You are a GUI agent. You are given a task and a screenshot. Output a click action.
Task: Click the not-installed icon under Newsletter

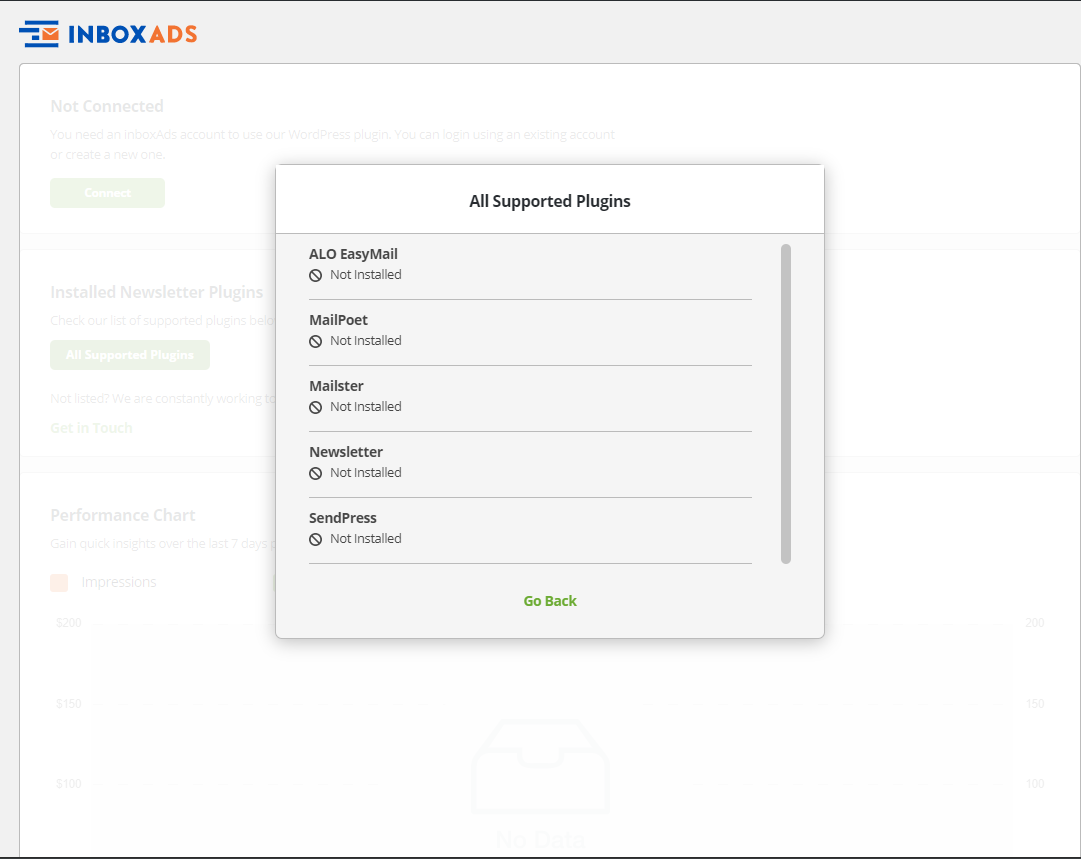pos(316,473)
